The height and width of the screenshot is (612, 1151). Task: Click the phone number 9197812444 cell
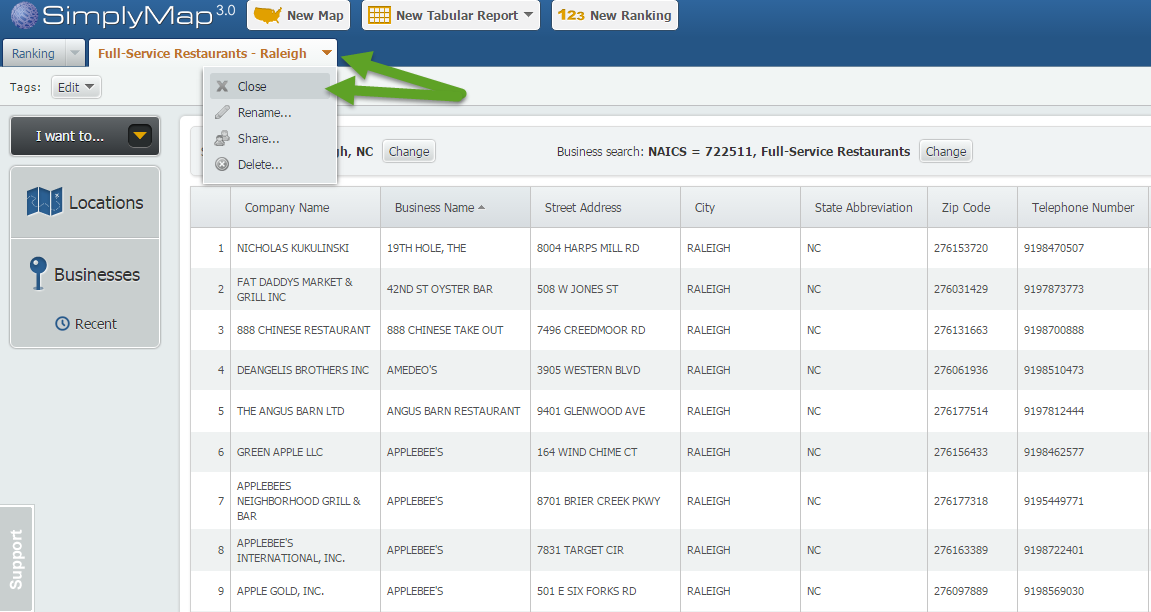click(1083, 411)
